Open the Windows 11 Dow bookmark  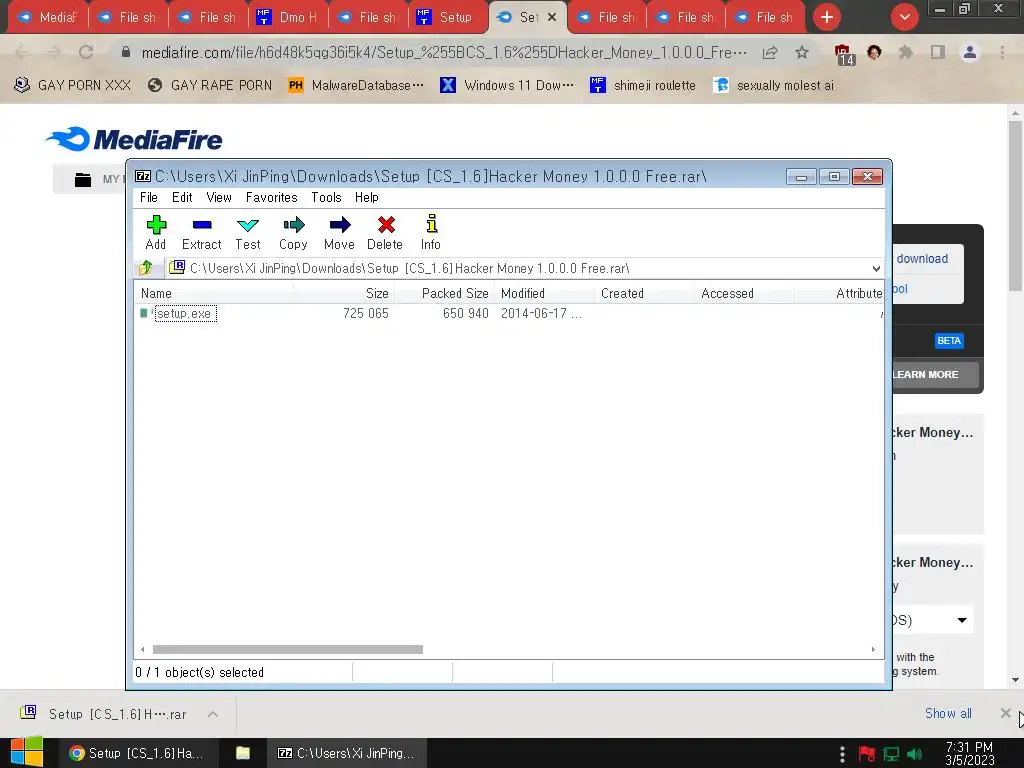point(507,85)
